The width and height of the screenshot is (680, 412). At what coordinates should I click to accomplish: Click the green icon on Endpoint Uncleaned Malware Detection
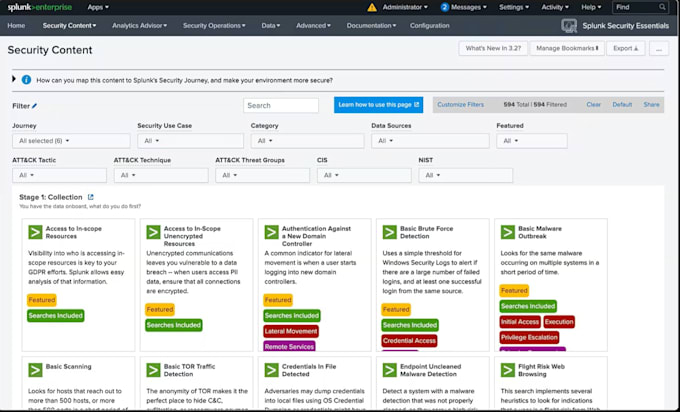click(x=389, y=370)
